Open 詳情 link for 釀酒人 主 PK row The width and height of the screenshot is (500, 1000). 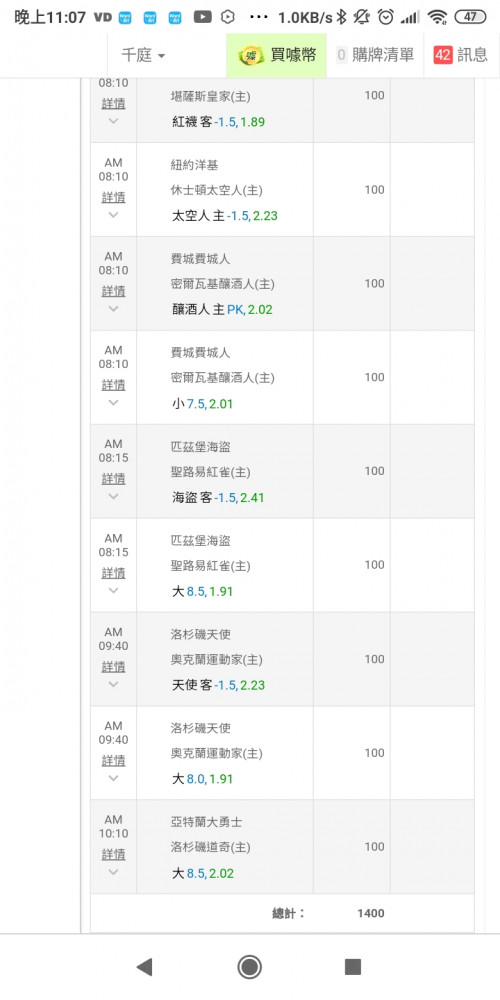click(114, 291)
